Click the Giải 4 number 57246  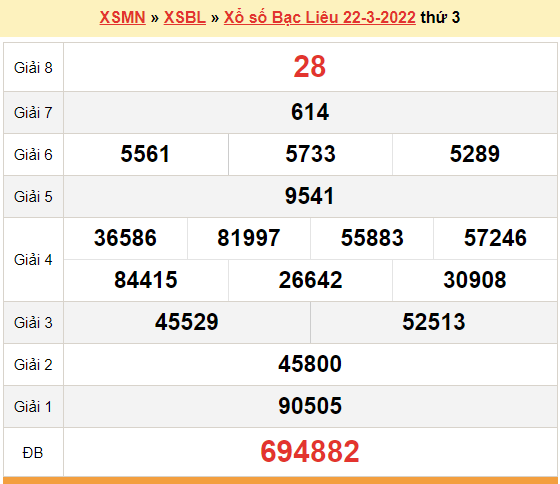495,238
